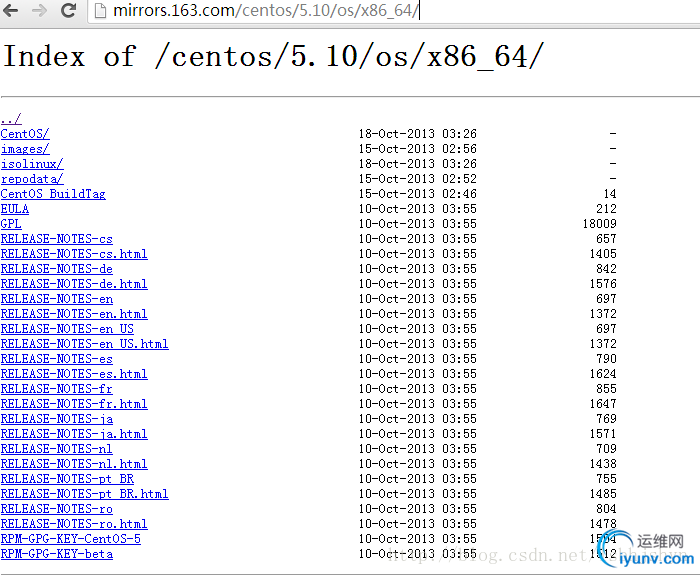
Task: Open RELEASE-NOTES-es link
Action: (x=57, y=359)
